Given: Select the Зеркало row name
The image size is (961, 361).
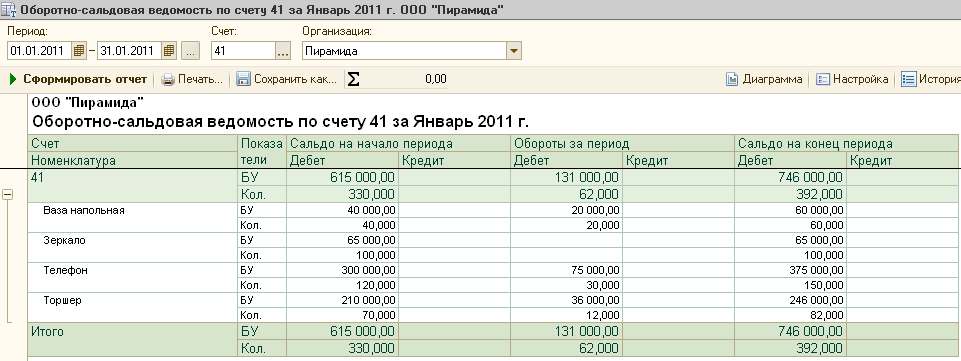Looking at the screenshot, I should click(64, 240).
